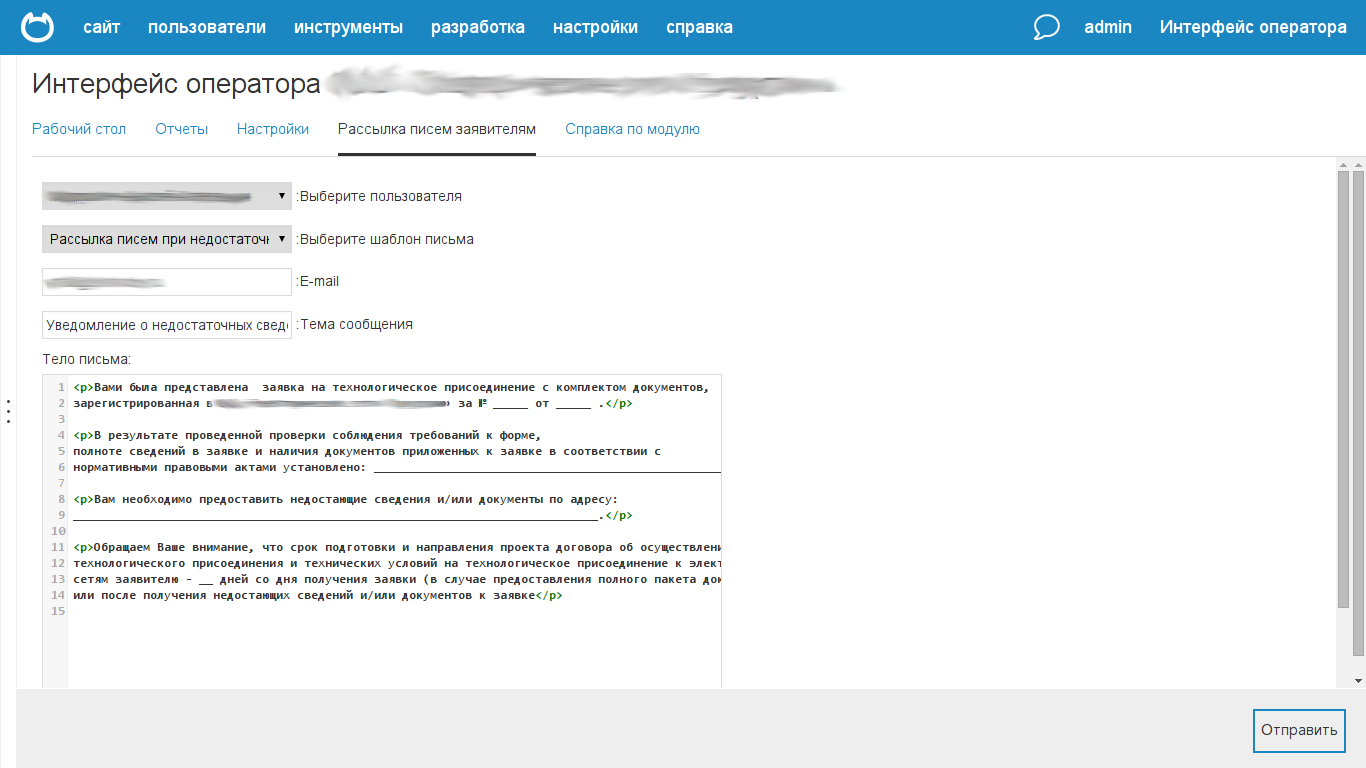Open the настройки menu
1366x768 pixels.
click(x=595, y=27)
